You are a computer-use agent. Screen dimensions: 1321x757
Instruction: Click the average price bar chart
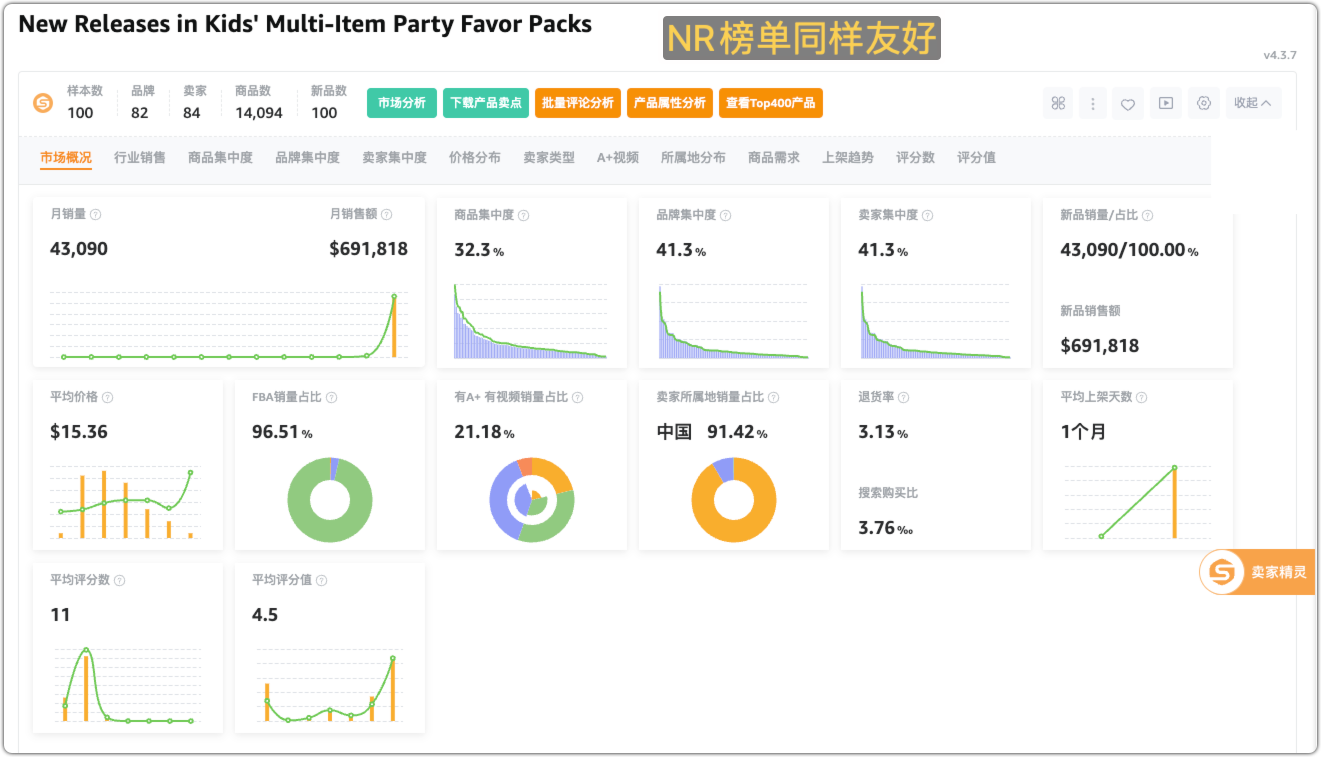click(127, 502)
